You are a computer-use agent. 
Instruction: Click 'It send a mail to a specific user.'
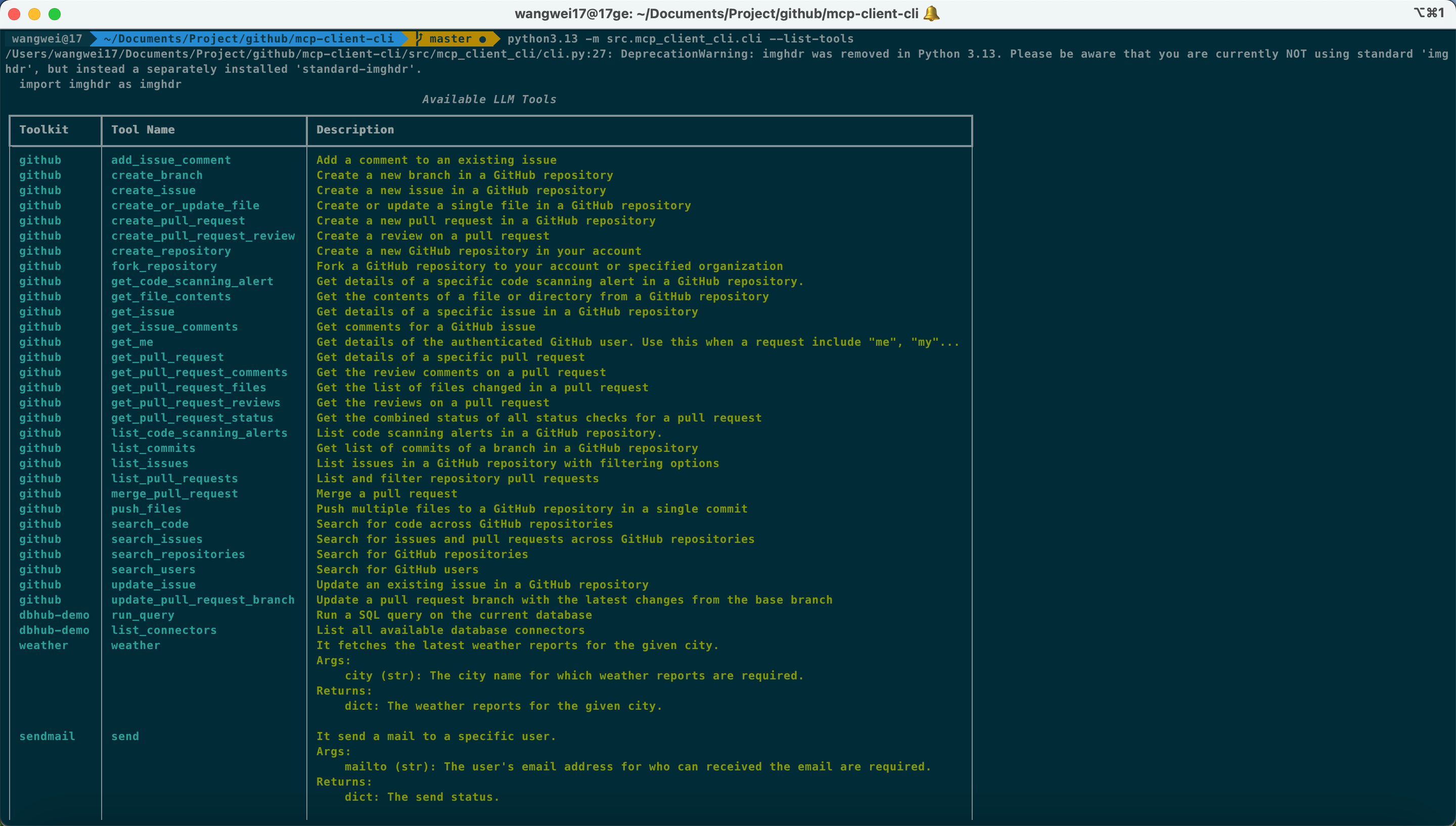pyautogui.click(x=436, y=737)
